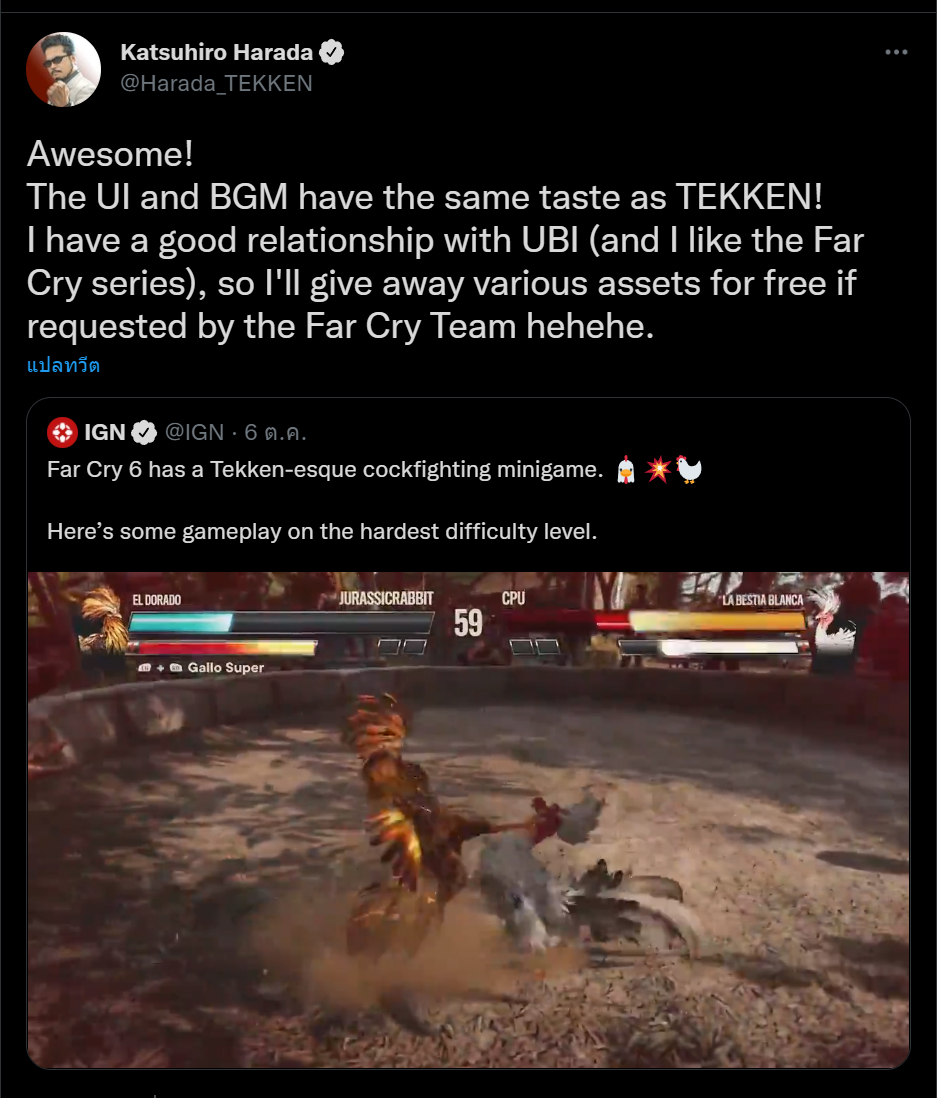937x1098 pixels.
Task: Click La Bestia Blanca rooster portrait
Action: coord(835,623)
